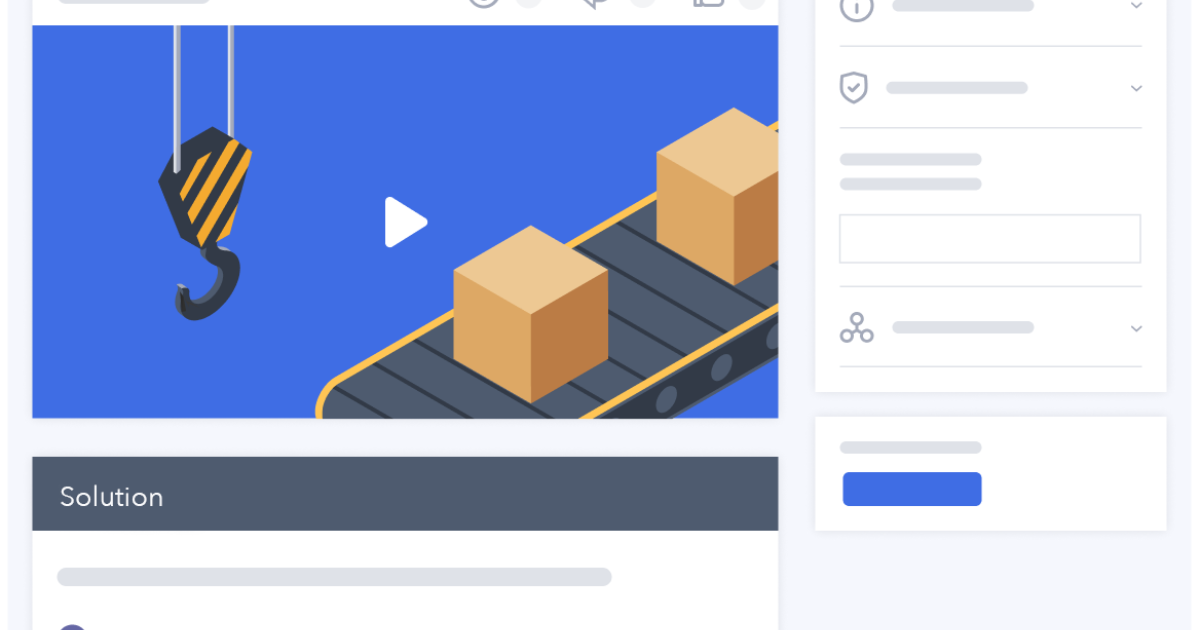Click the front cardboard box on conveyor
Screen dimensions: 1200x630
pyautogui.click(x=530, y=315)
